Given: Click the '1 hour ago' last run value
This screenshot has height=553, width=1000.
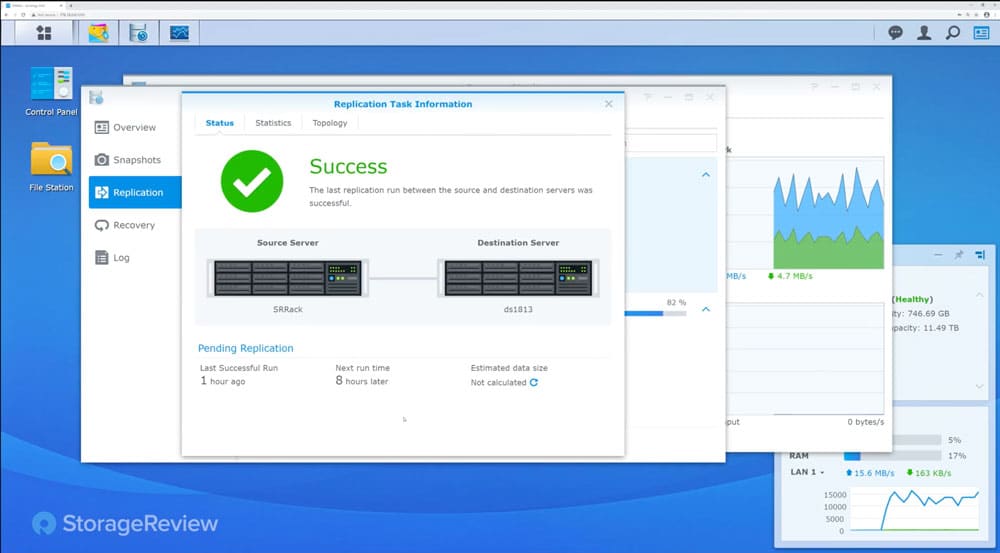Looking at the screenshot, I should pyautogui.click(x=223, y=381).
